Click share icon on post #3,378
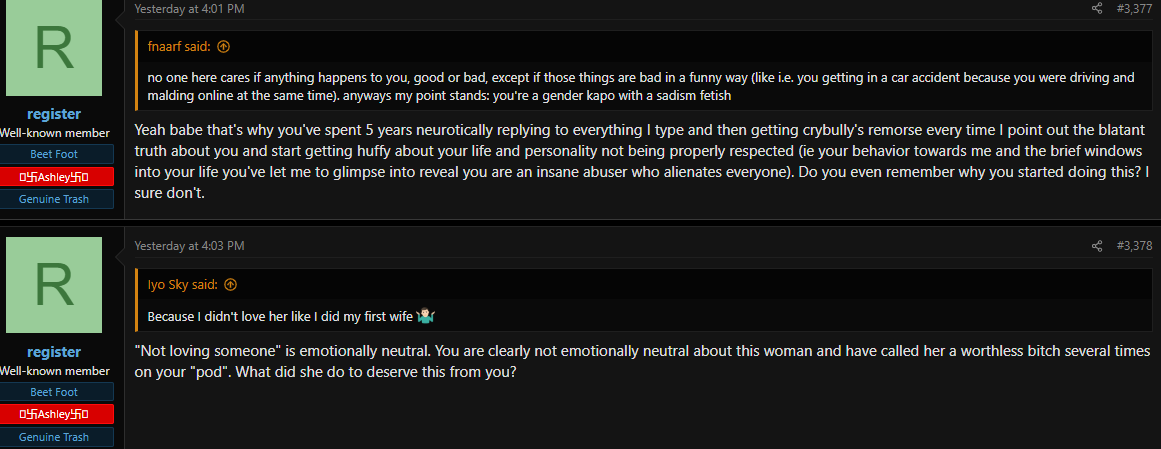The image size is (1161, 449). pyautogui.click(x=1097, y=245)
